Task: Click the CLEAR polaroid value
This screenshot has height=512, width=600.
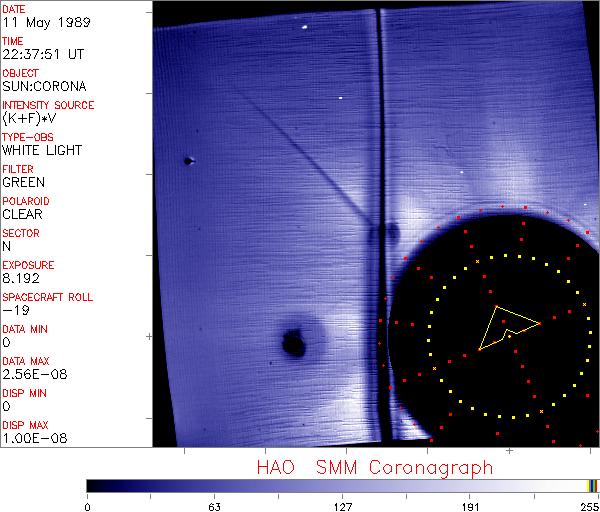Action: point(22,214)
